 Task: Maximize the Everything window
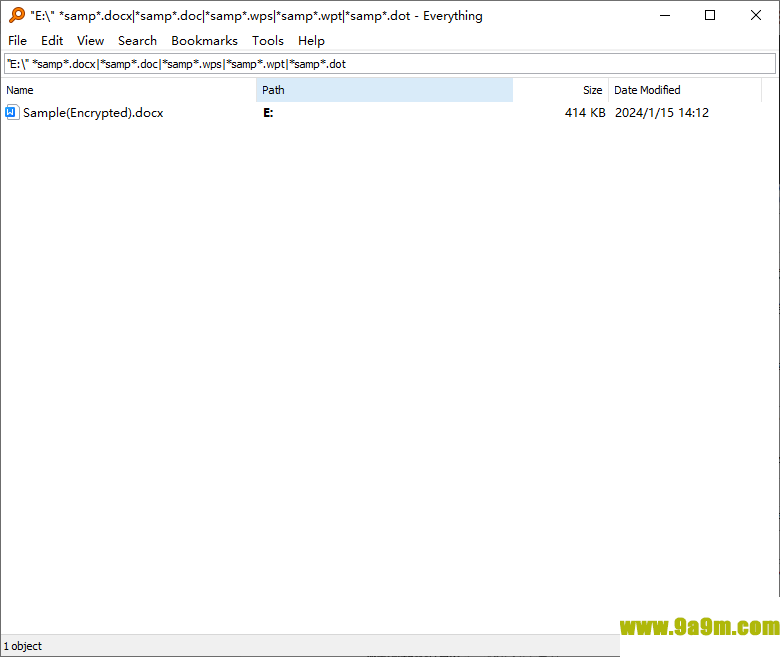tap(710, 15)
